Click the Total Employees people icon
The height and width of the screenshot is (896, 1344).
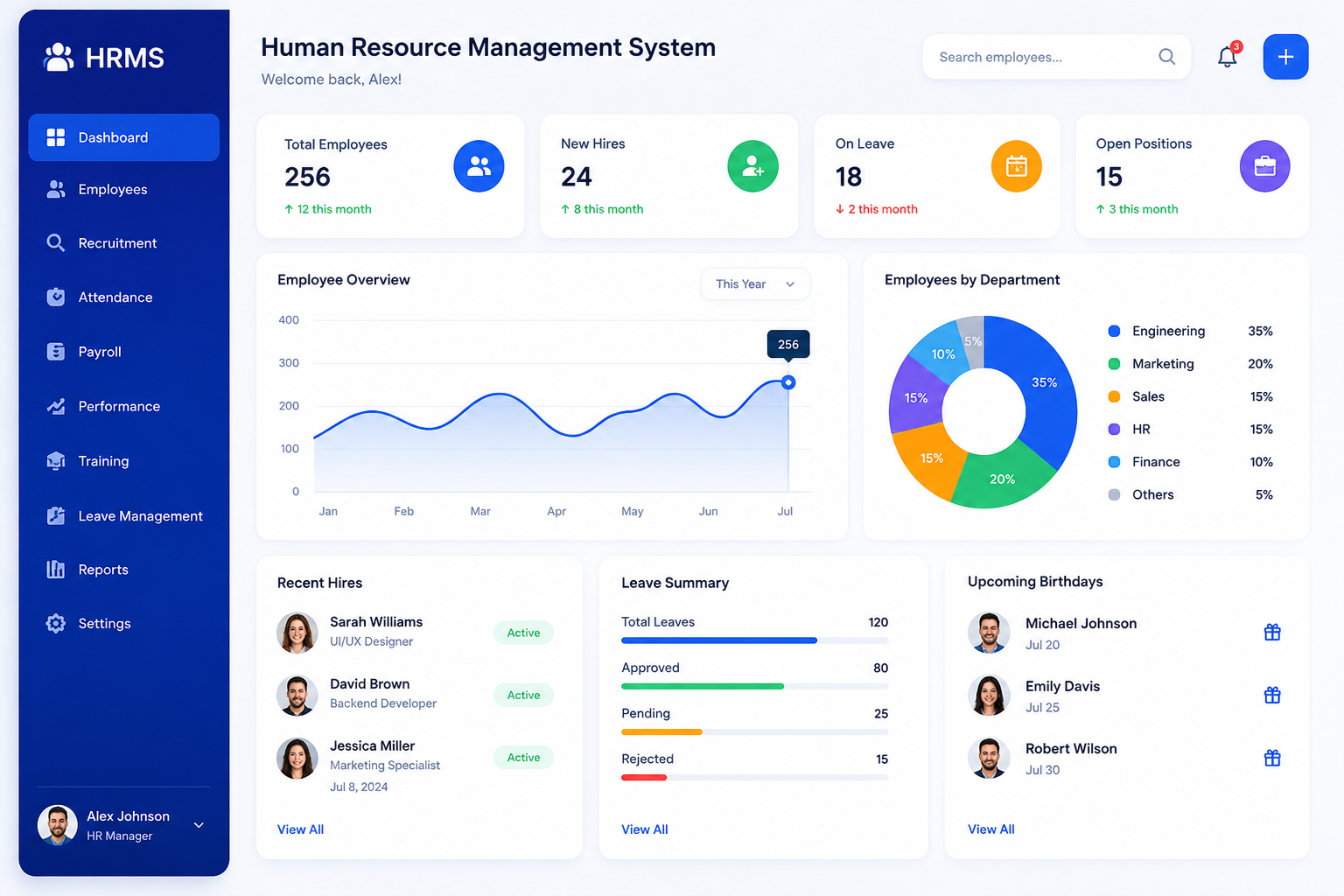pyautogui.click(x=479, y=166)
